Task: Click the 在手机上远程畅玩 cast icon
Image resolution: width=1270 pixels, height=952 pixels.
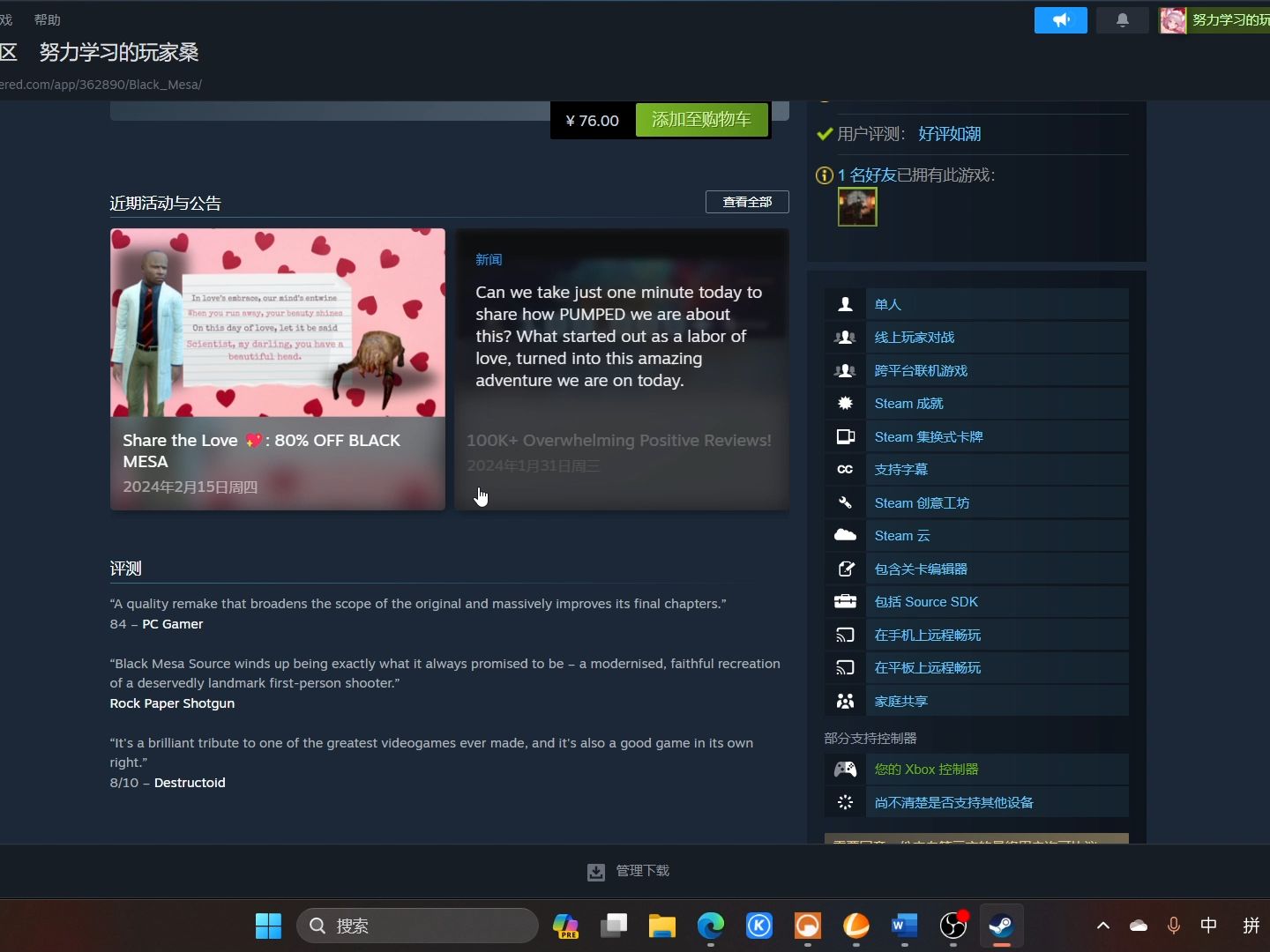Action: click(x=845, y=635)
